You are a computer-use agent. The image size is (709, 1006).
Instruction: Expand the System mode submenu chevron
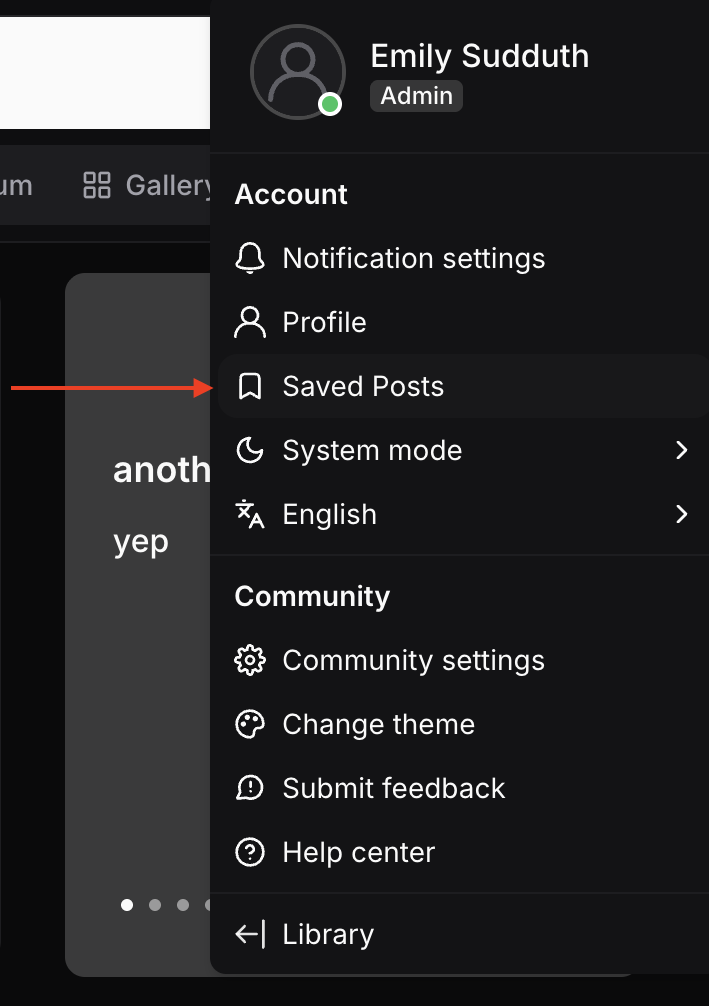click(683, 450)
